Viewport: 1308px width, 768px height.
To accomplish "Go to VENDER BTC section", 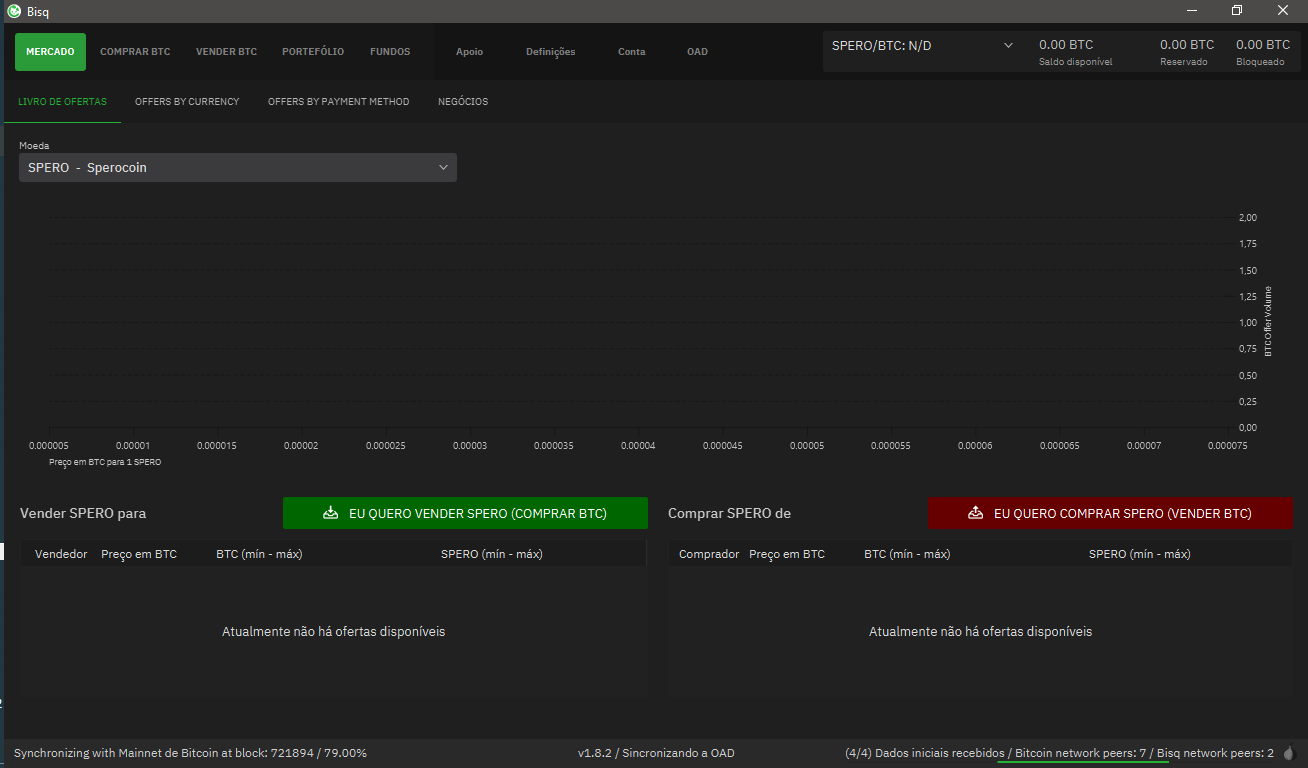I will 226,52.
